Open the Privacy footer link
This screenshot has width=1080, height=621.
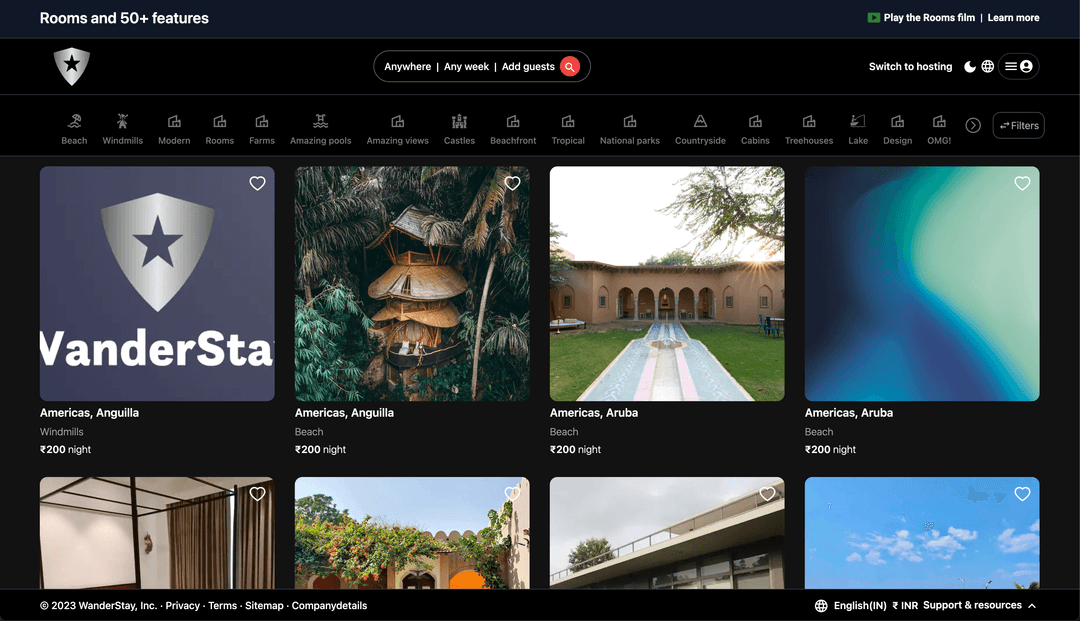(183, 606)
